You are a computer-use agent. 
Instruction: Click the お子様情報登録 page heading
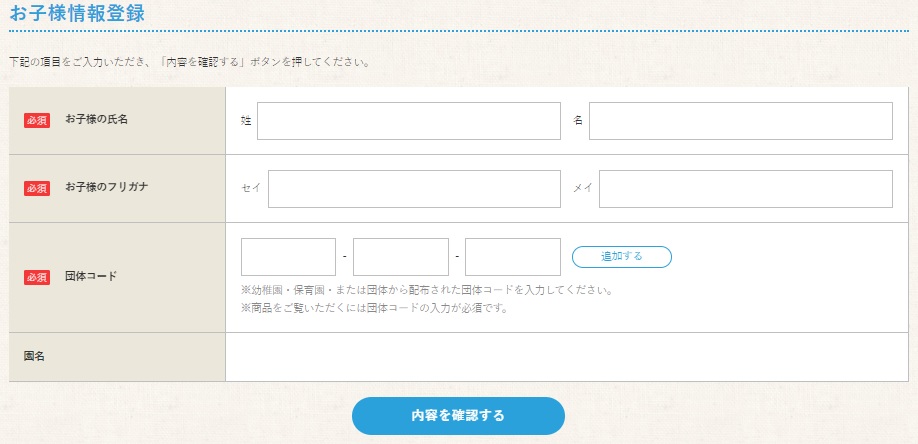click(77, 13)
